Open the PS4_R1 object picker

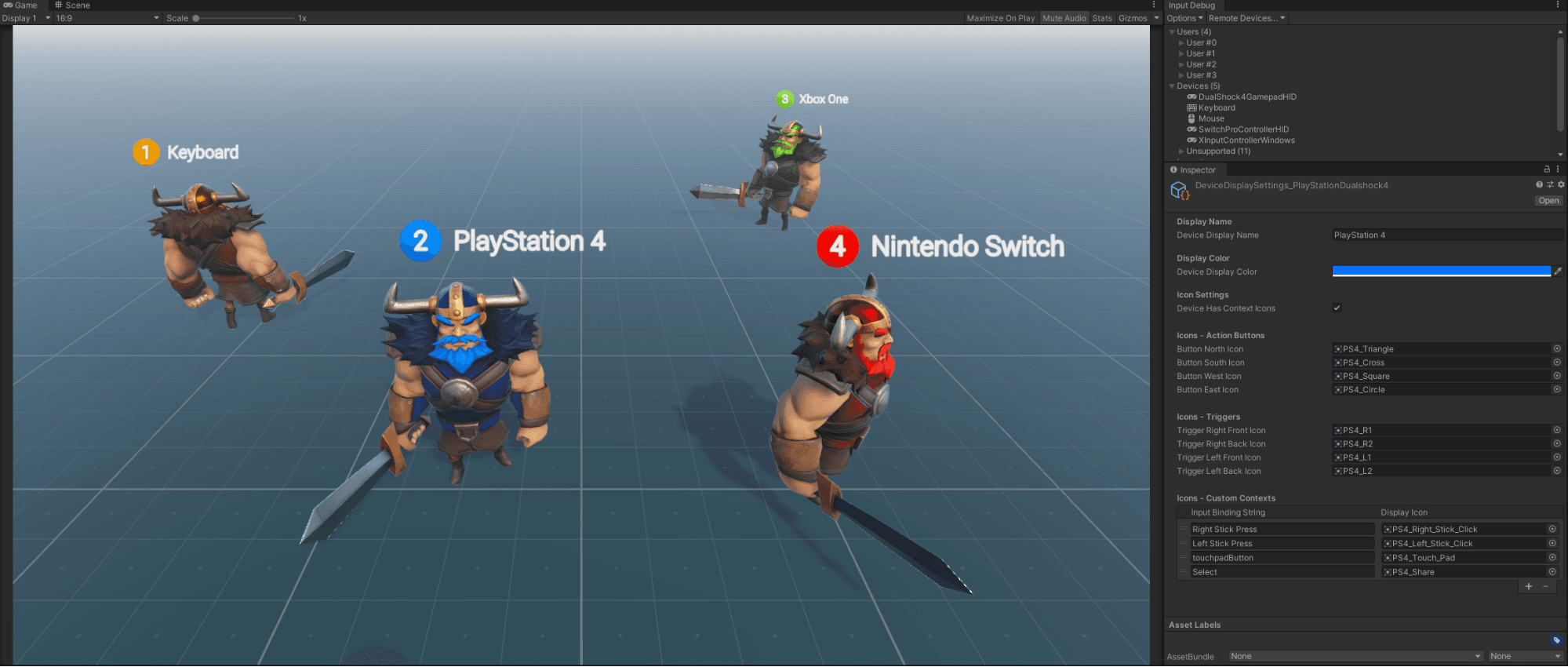(x=1556, y=430)
